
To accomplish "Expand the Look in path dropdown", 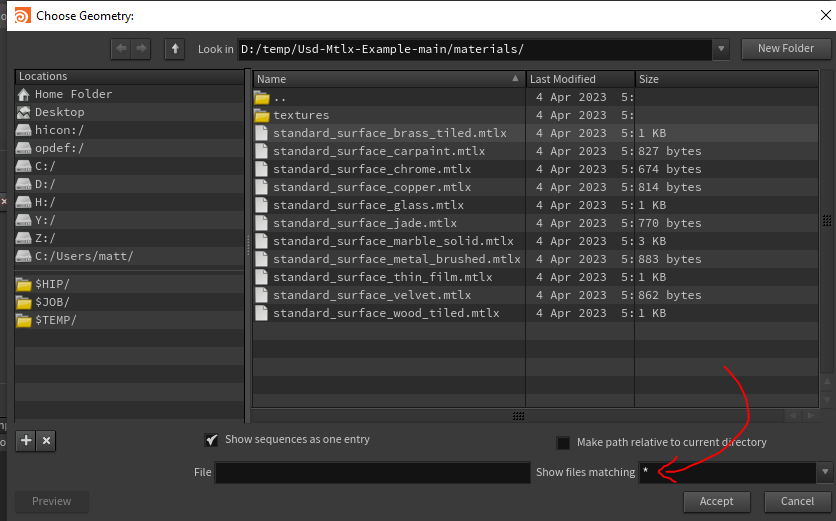I will (721, 49).
